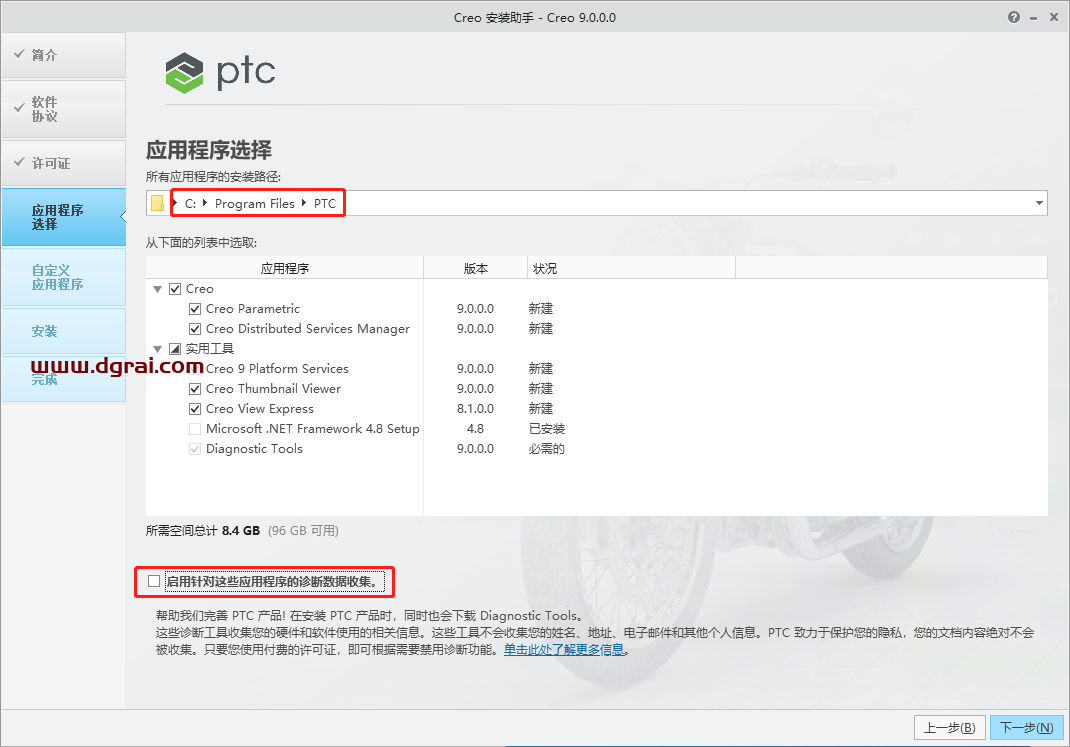1070x747 pixels.
Task: Click the 新建 status of Creo Parametric
Action: point(540,309)
